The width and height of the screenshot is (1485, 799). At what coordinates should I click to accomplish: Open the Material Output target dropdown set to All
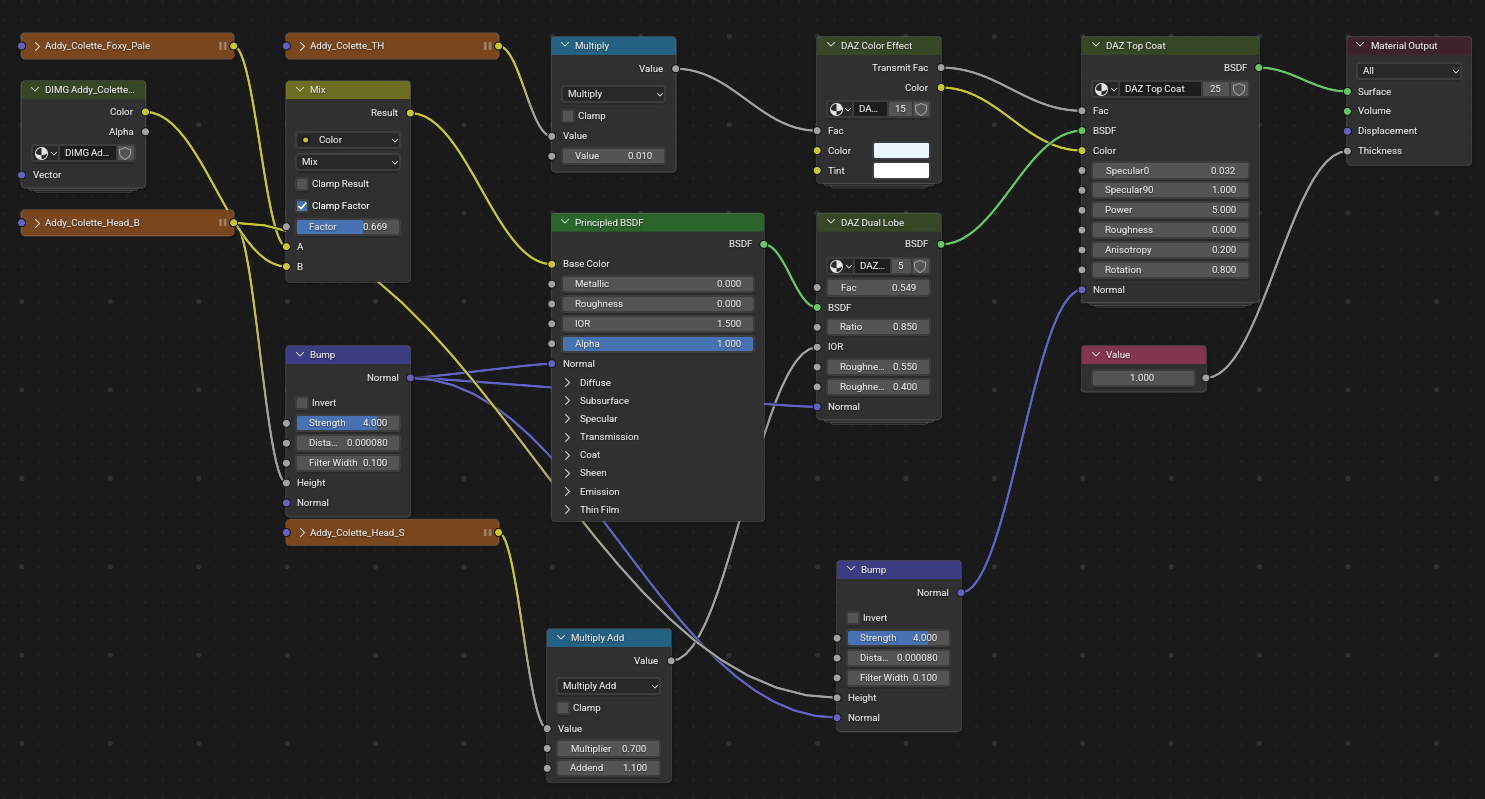[x=1408, y=71]
